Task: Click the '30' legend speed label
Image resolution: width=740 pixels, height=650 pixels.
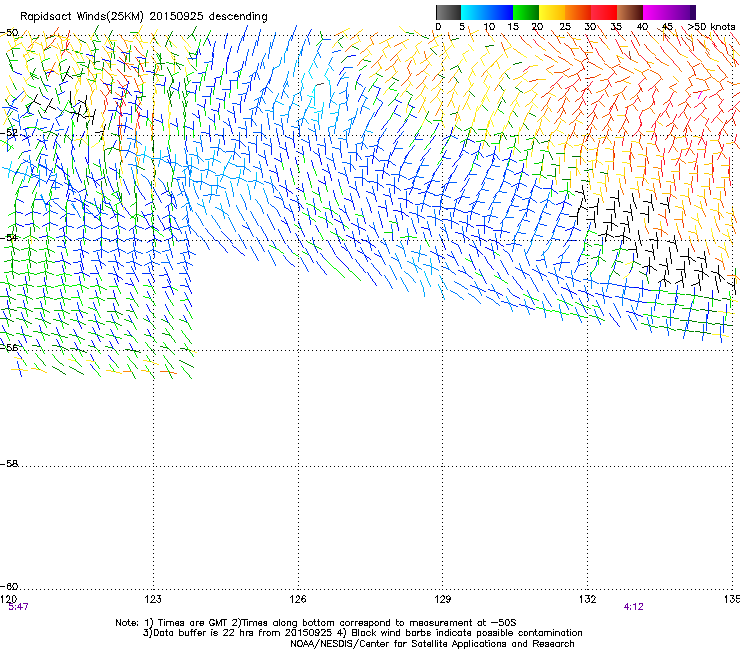Action: [x=590, y=27]
